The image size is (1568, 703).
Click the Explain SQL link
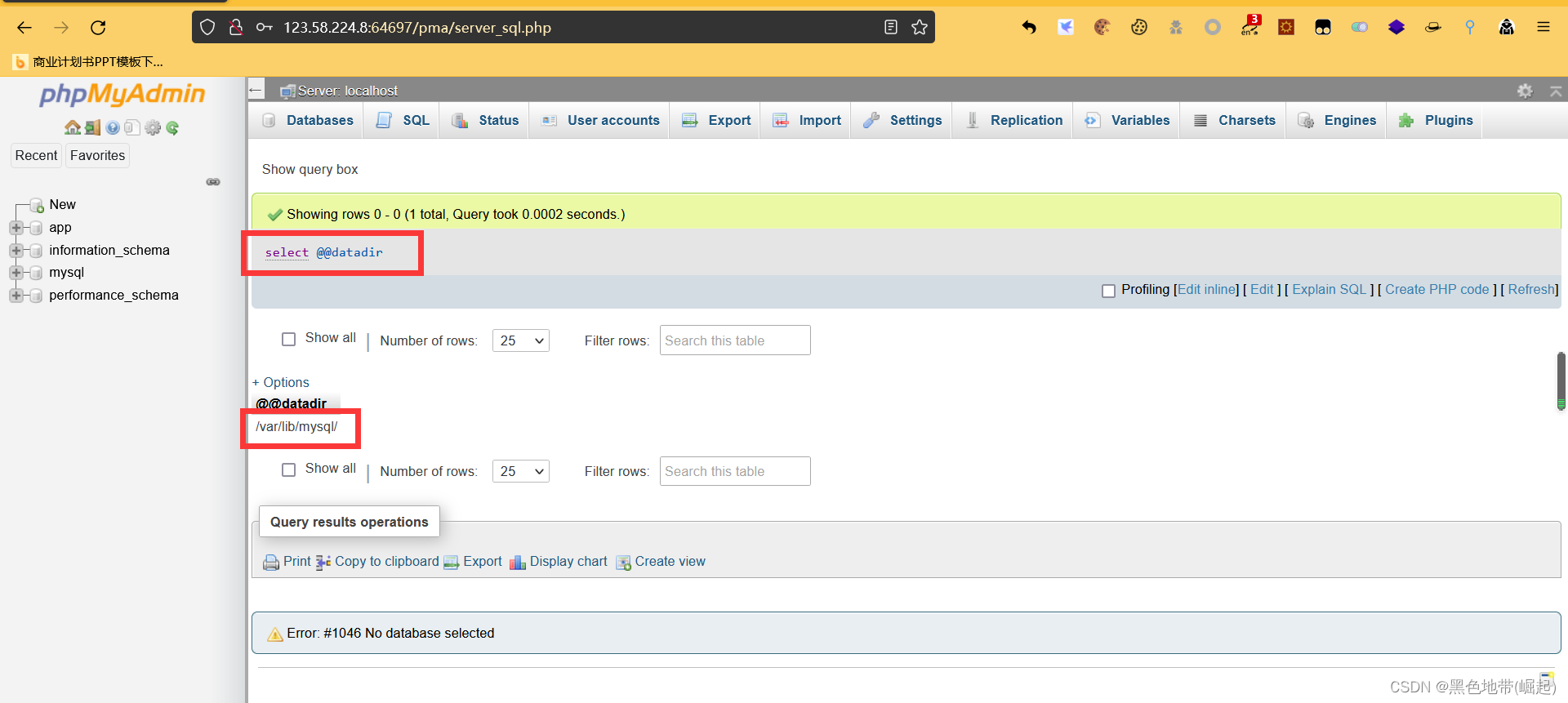pos(1330,289)
